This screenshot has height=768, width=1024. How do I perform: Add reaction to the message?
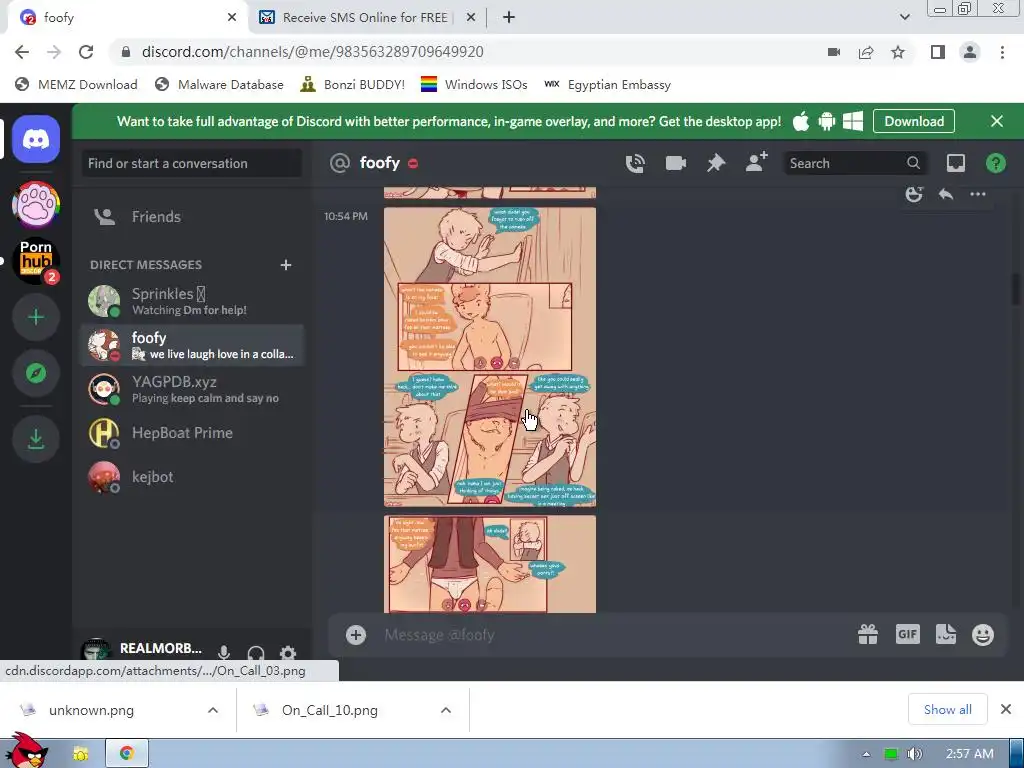914,194
